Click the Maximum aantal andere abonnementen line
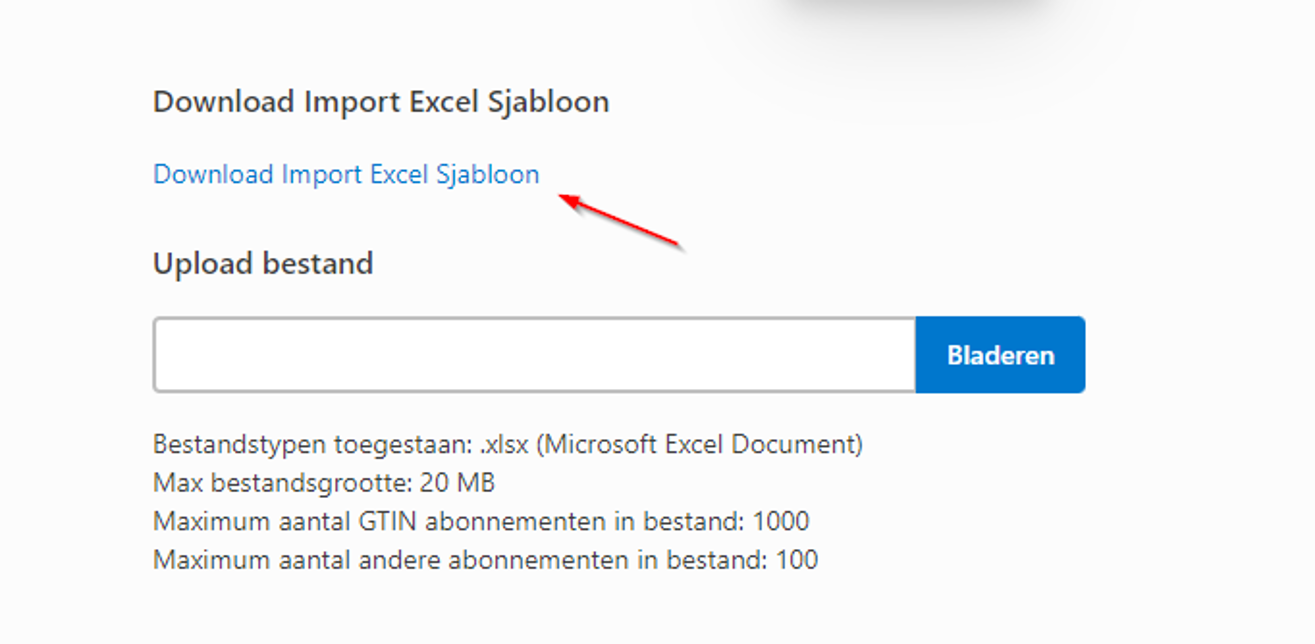The image size is (1315, 644). click(x=485, y=559)
